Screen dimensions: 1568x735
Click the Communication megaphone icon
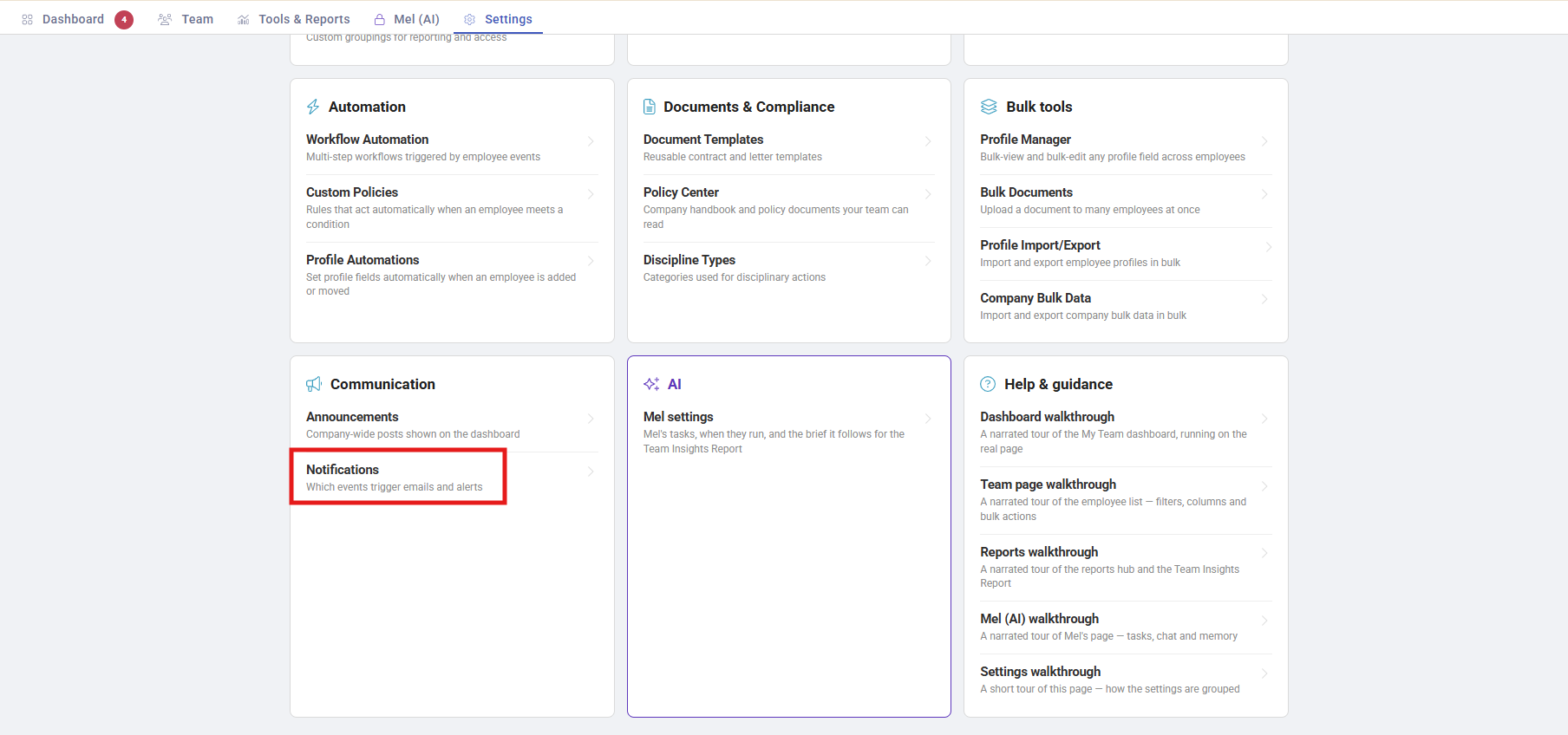pos(314,384)
